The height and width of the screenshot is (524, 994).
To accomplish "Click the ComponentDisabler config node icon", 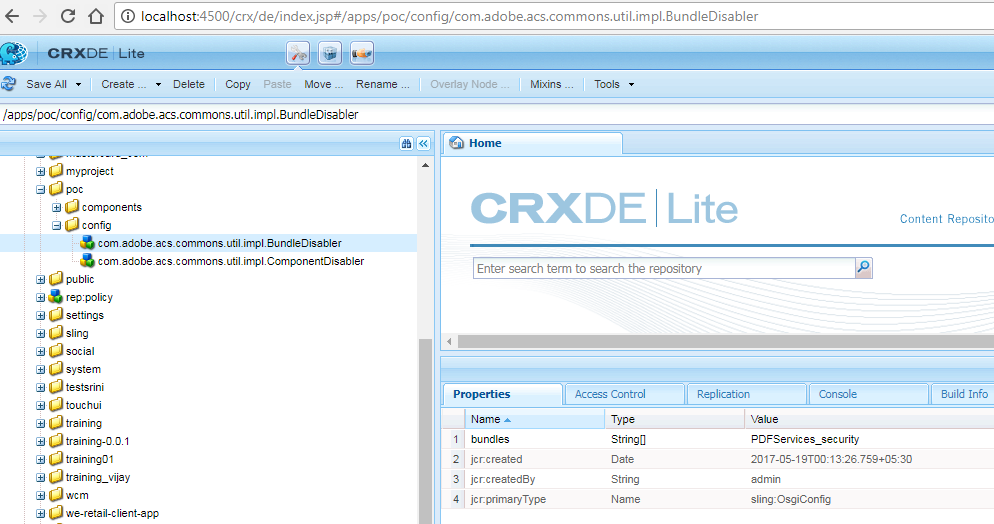I will 87,261.
